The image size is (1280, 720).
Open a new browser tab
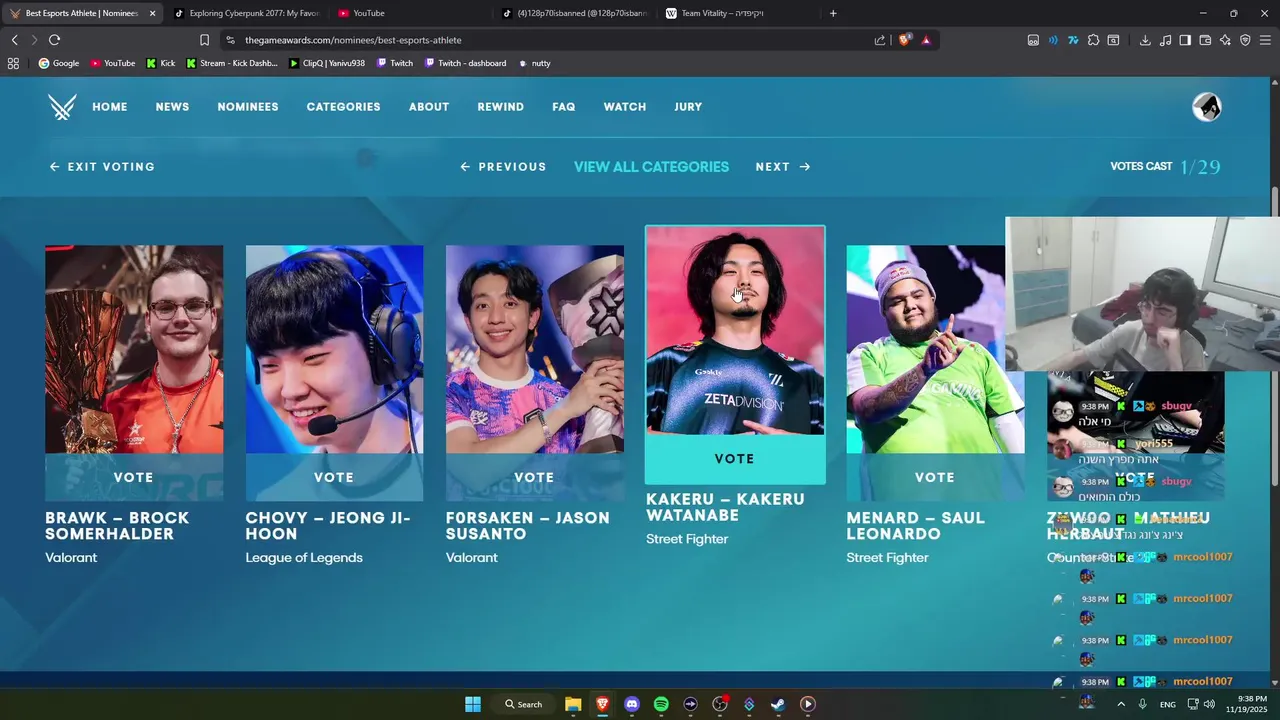(x=833, y=13)
